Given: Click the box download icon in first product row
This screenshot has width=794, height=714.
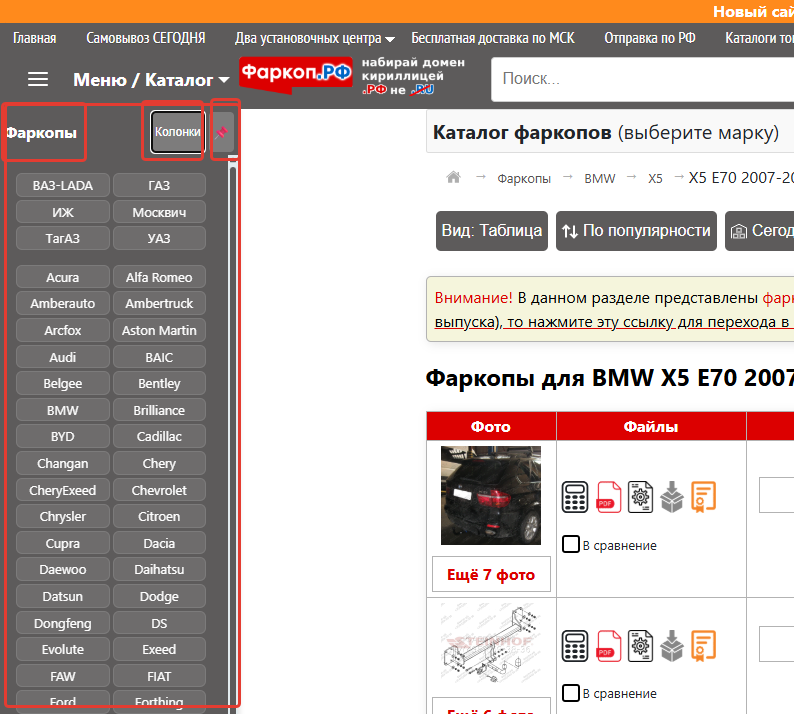Looking at the screenshot, I should coord(672,497).
